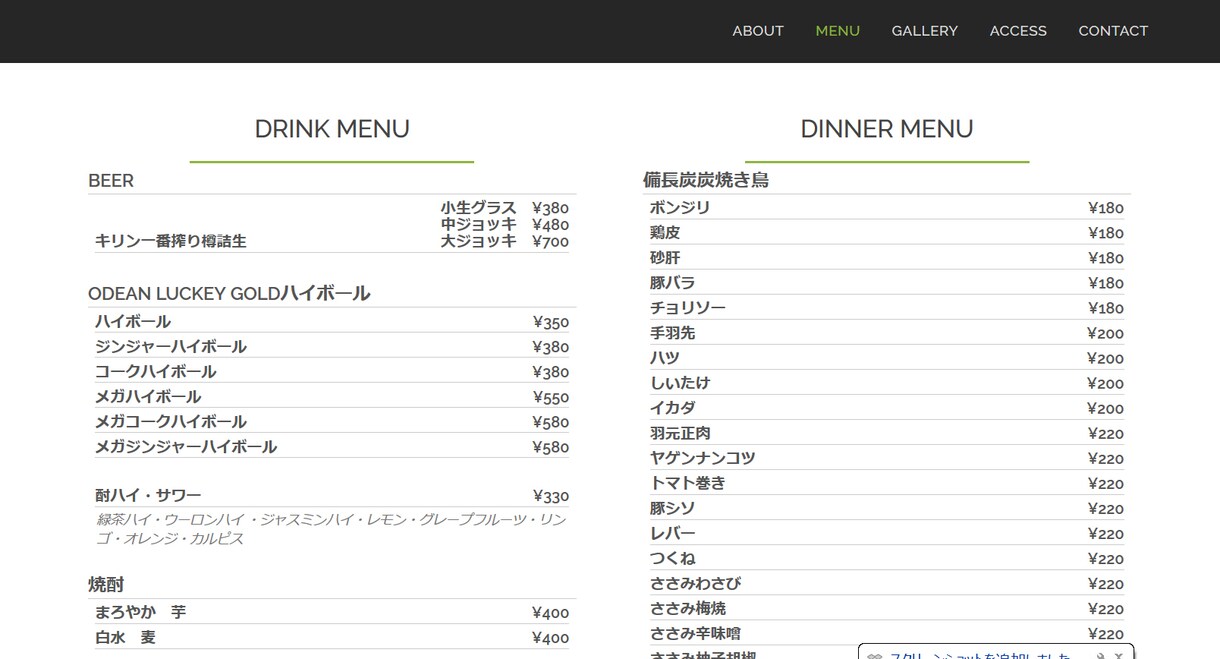Click the コークハイボール item name
Screen dimensions: 1220x659
click(x=156, y=372)
